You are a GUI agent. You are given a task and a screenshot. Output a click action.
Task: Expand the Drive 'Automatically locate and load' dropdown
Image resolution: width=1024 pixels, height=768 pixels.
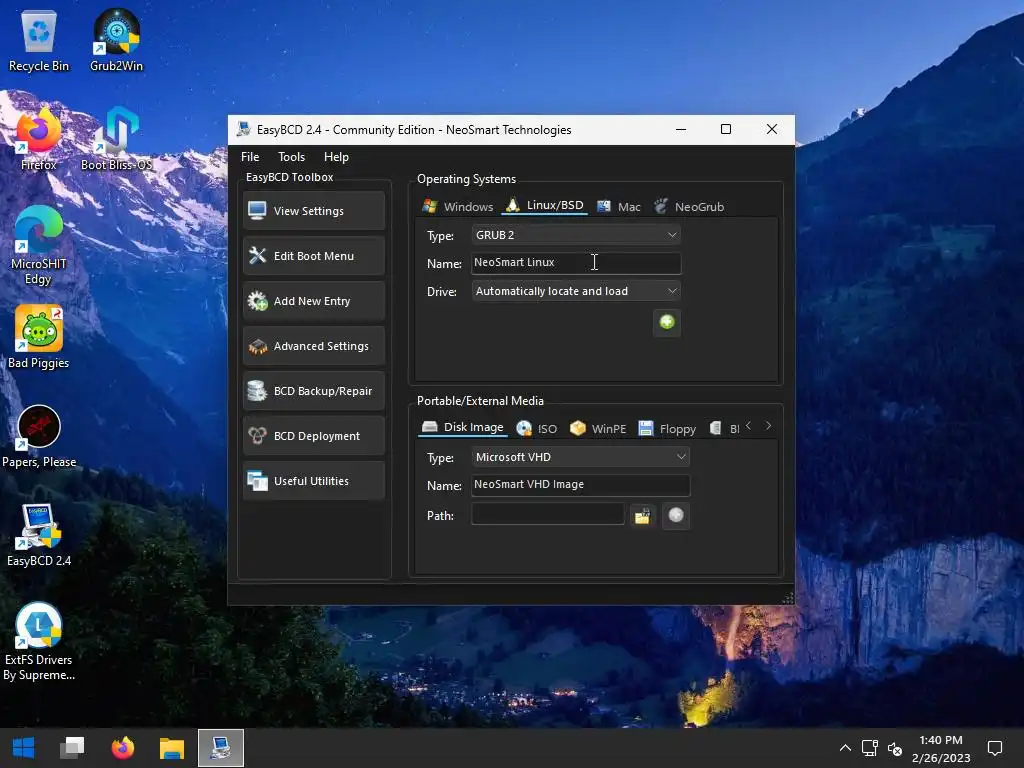pyautogui.click(x=576, y=291)
